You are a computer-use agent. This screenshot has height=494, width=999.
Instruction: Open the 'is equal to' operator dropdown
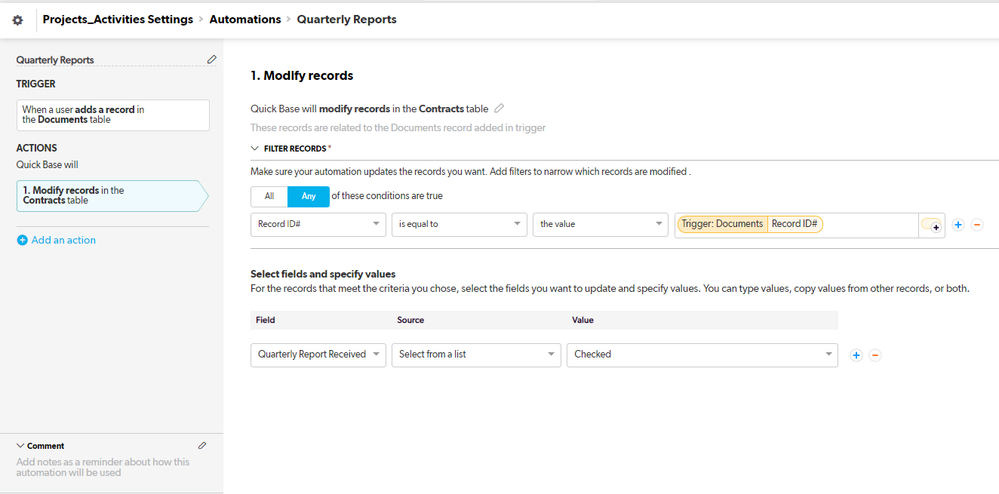point(459,224)
